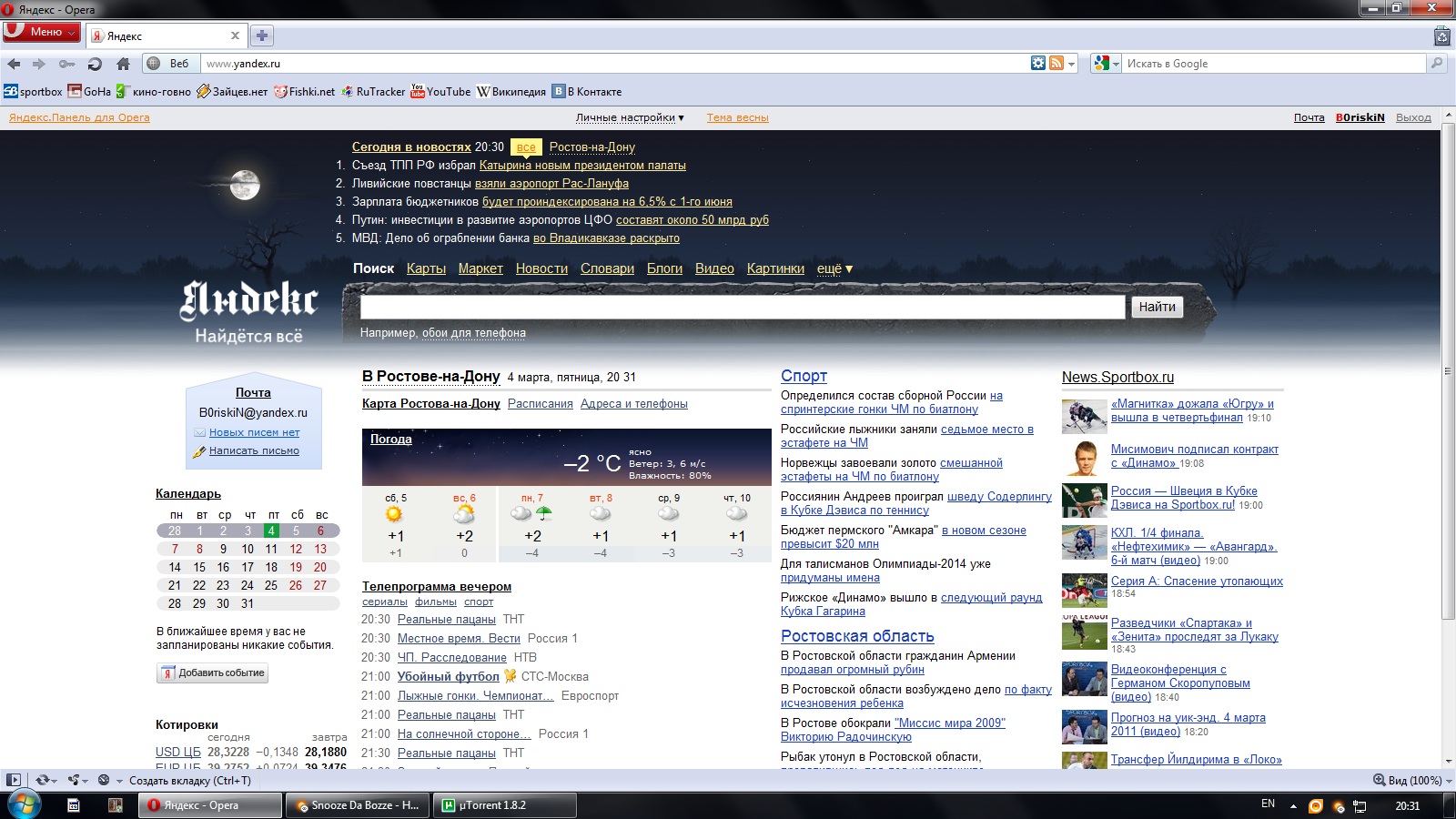This screenshot has height=819, width=1456.
Task: Open the Википедия bookmark
Action: click(x=511, y=91)
